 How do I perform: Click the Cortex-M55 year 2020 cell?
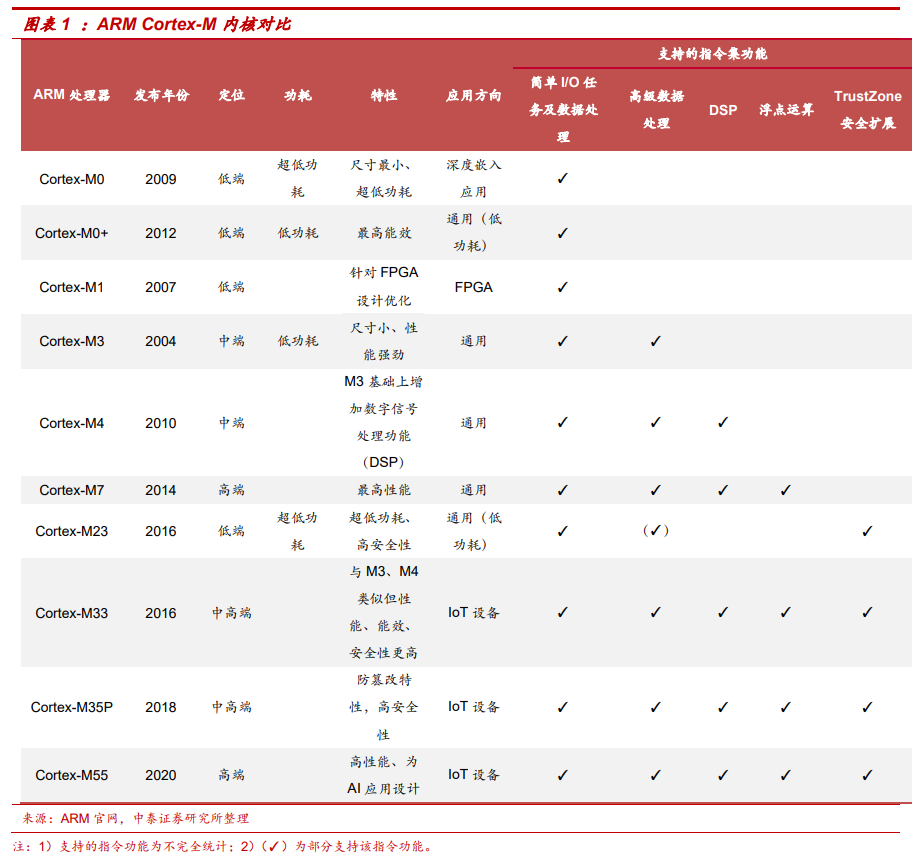161,775
